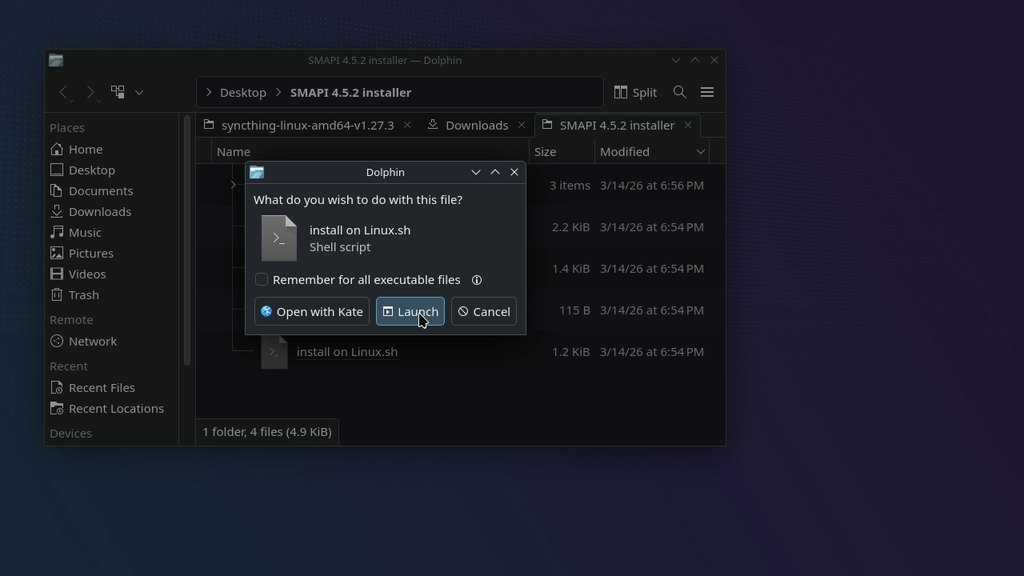The image size is (1024, 576).
Task: Select the SMAPI 4.5.2 installer tab
Action: [616, 125]
